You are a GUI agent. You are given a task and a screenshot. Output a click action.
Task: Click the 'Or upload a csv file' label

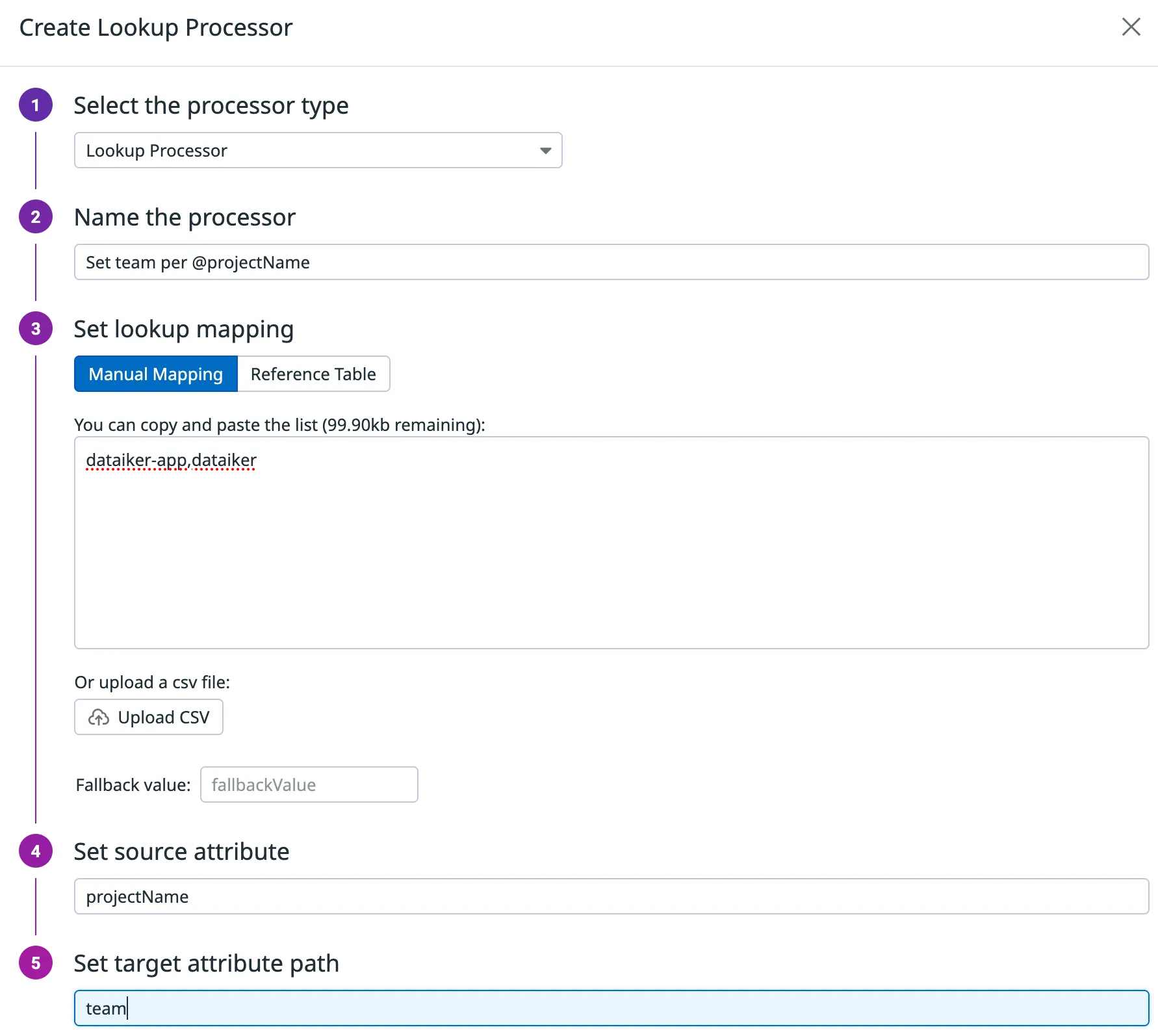click(152, 682)
